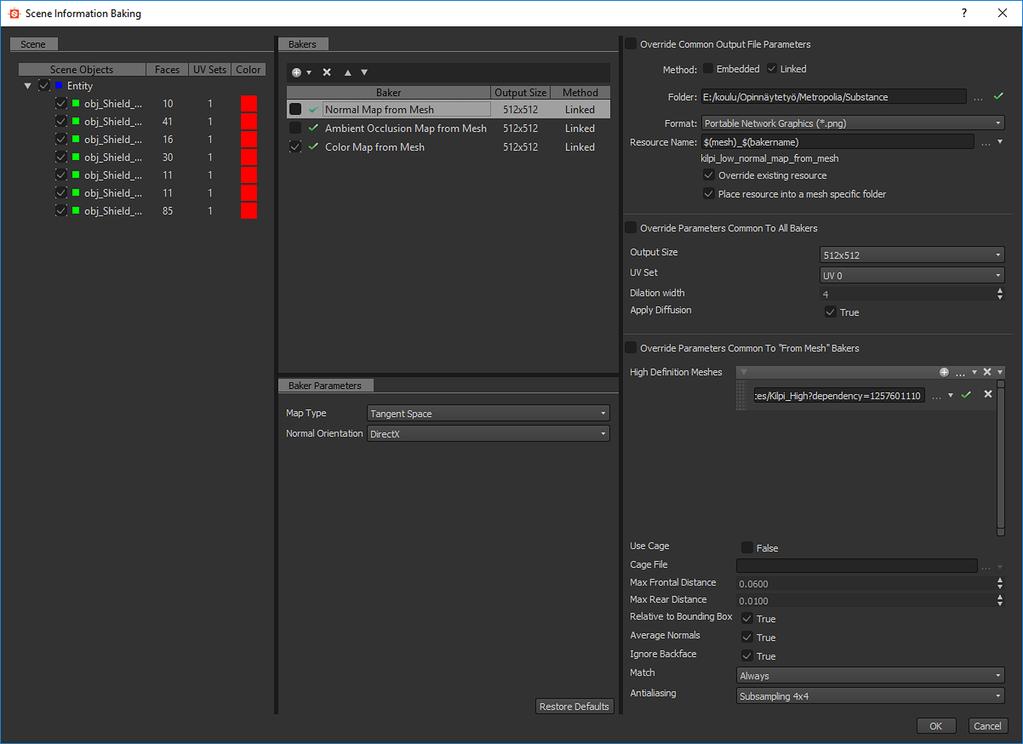Move selected baker up
Viewport: 1023px width, 744px height.
(348, 72)
